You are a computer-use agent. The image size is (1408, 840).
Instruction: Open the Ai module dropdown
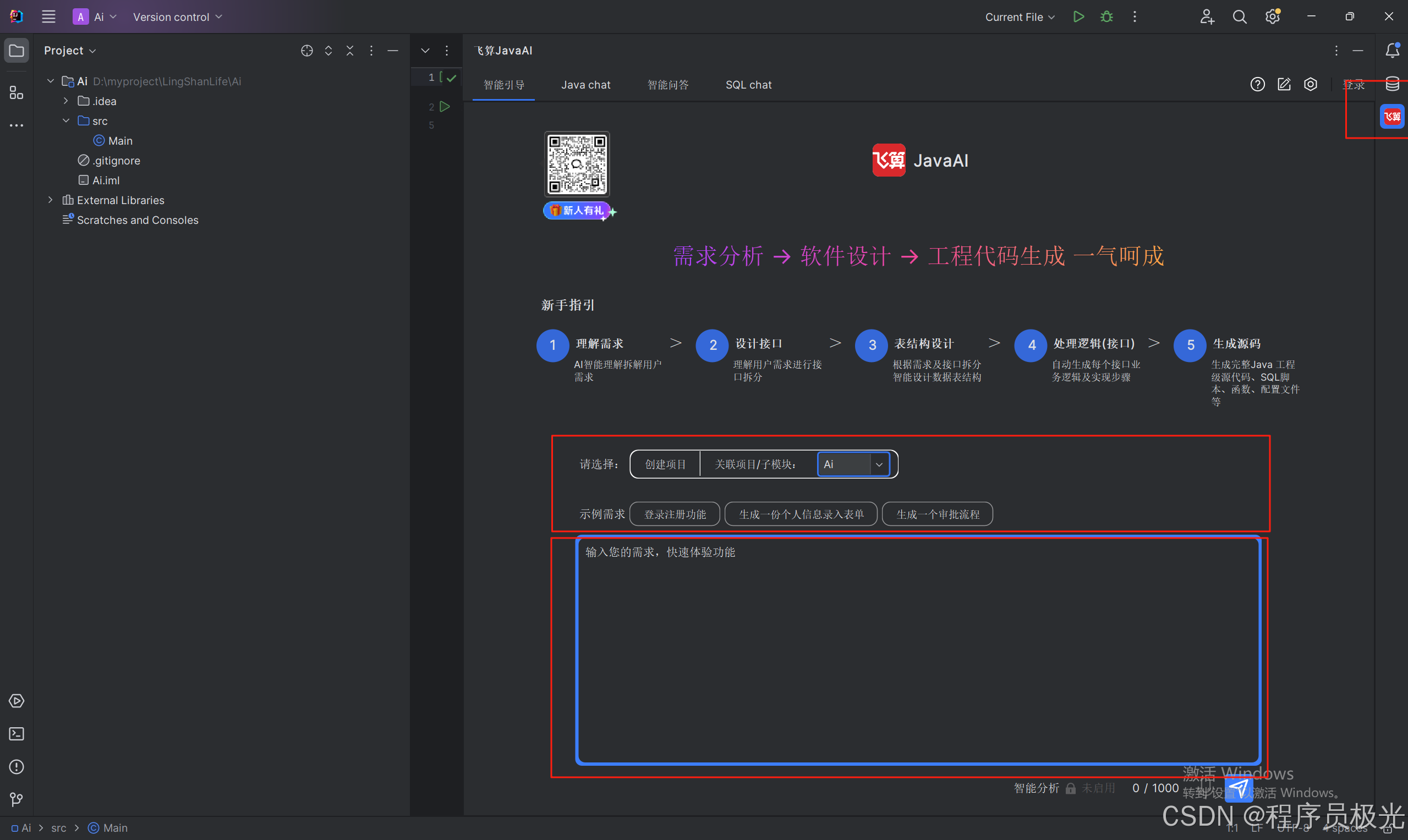pyautogui.click(x=879, y=464)
